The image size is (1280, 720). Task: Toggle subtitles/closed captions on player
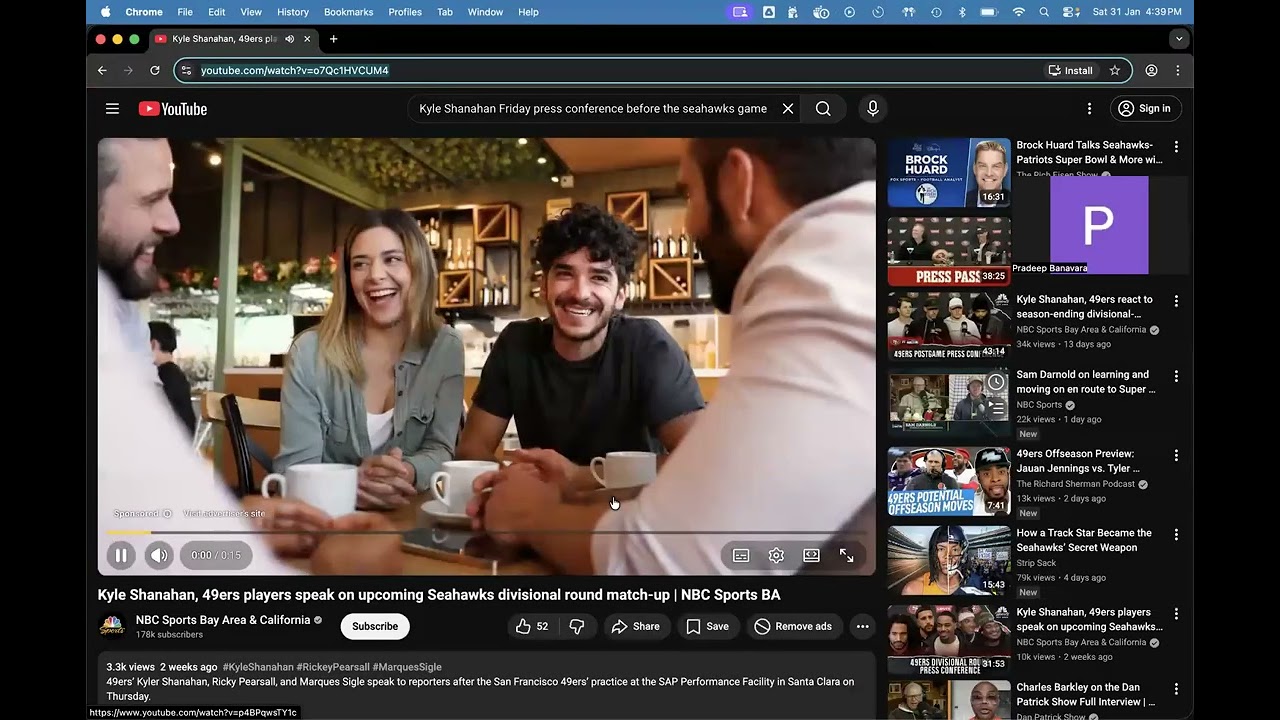(741, 555)
